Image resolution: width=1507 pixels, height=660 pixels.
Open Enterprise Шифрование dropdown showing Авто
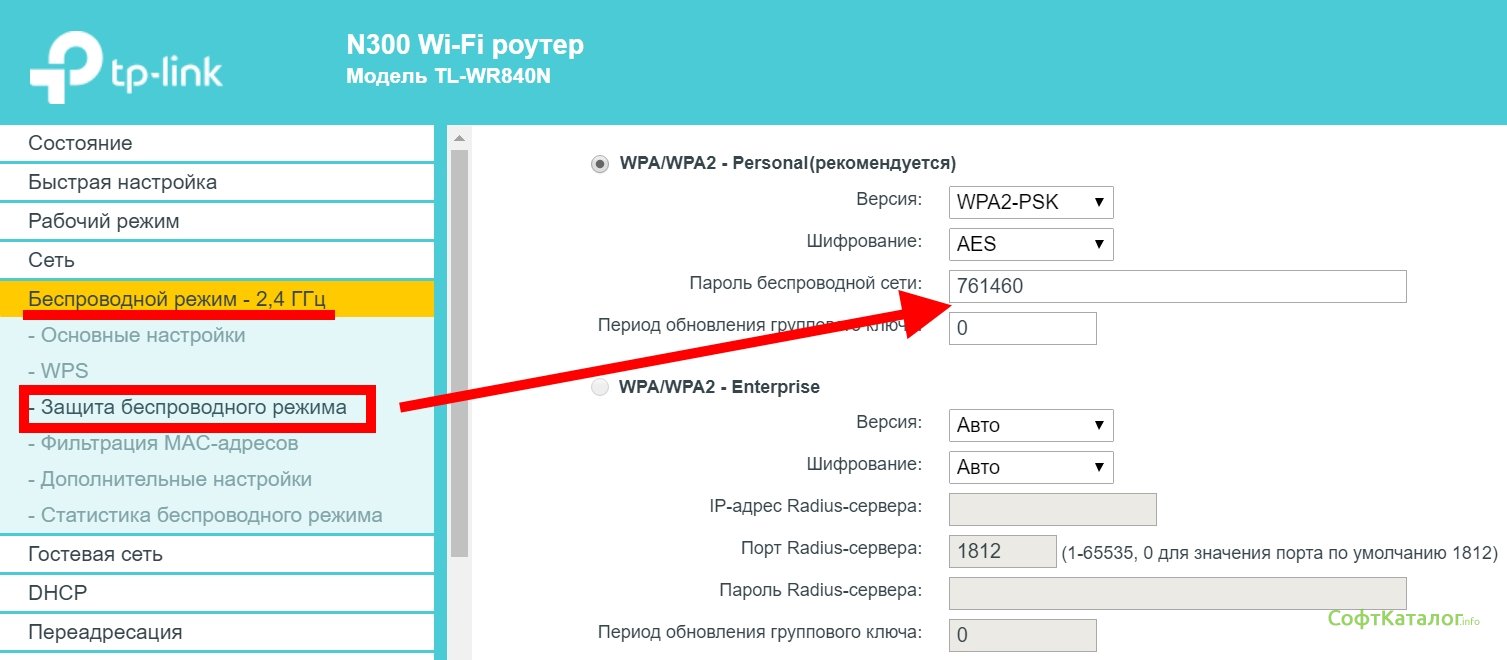point(1031,466)
